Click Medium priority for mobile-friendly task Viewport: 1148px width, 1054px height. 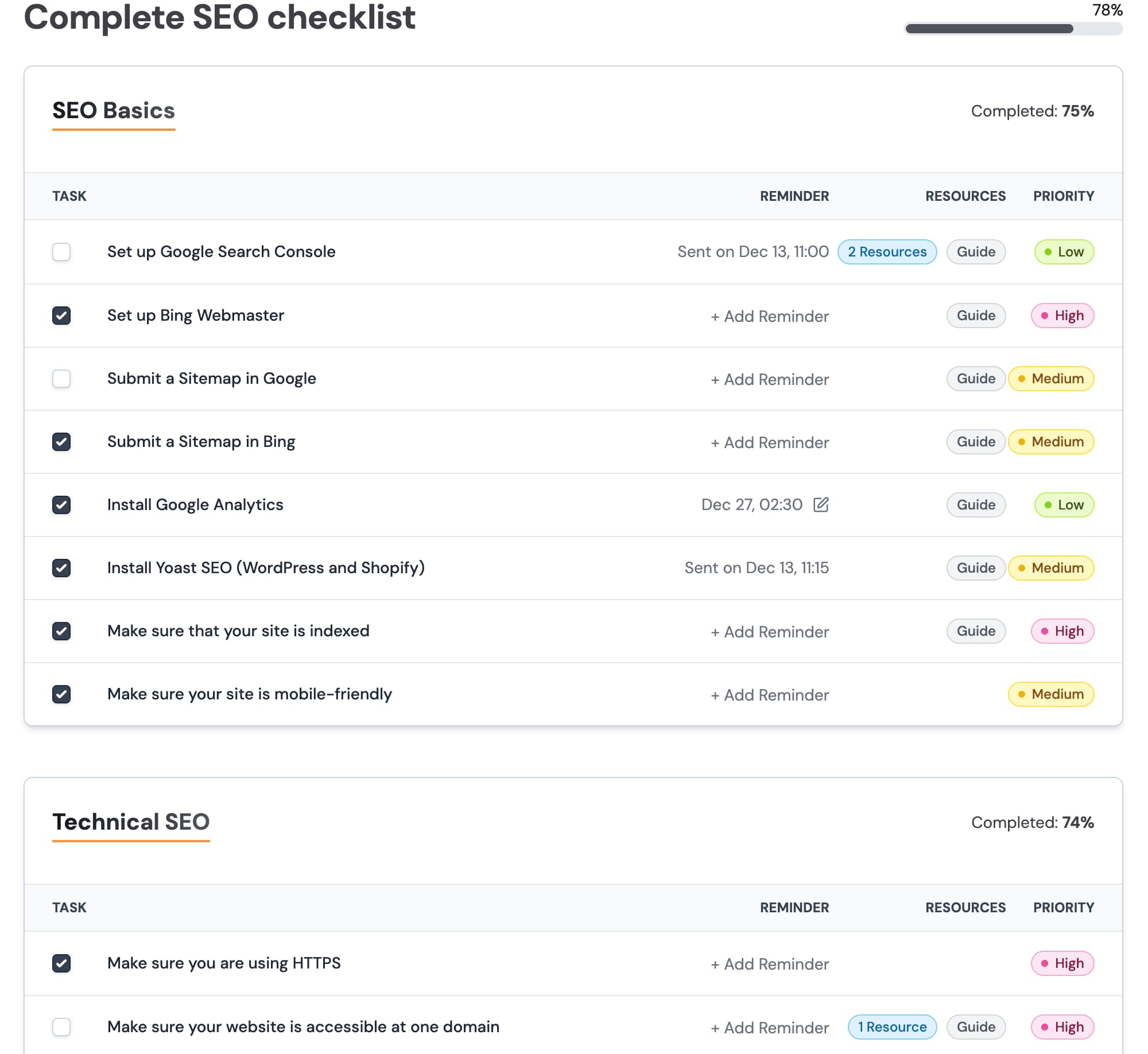[1051, 694]
